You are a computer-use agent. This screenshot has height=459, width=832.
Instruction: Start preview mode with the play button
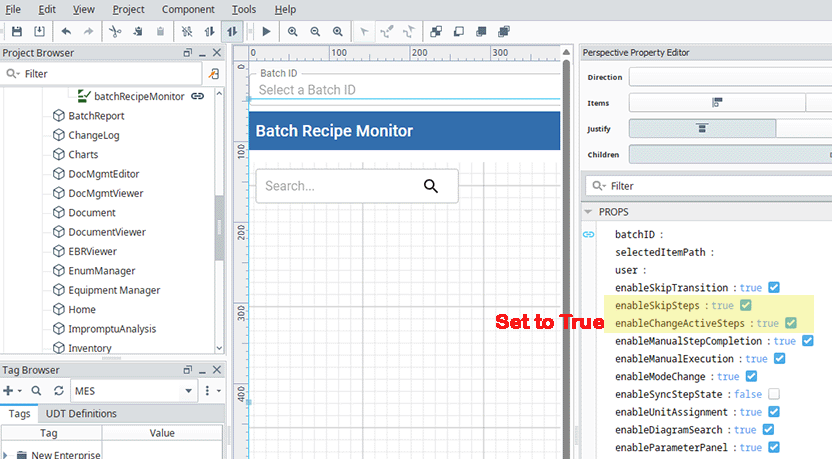point(266,32)
